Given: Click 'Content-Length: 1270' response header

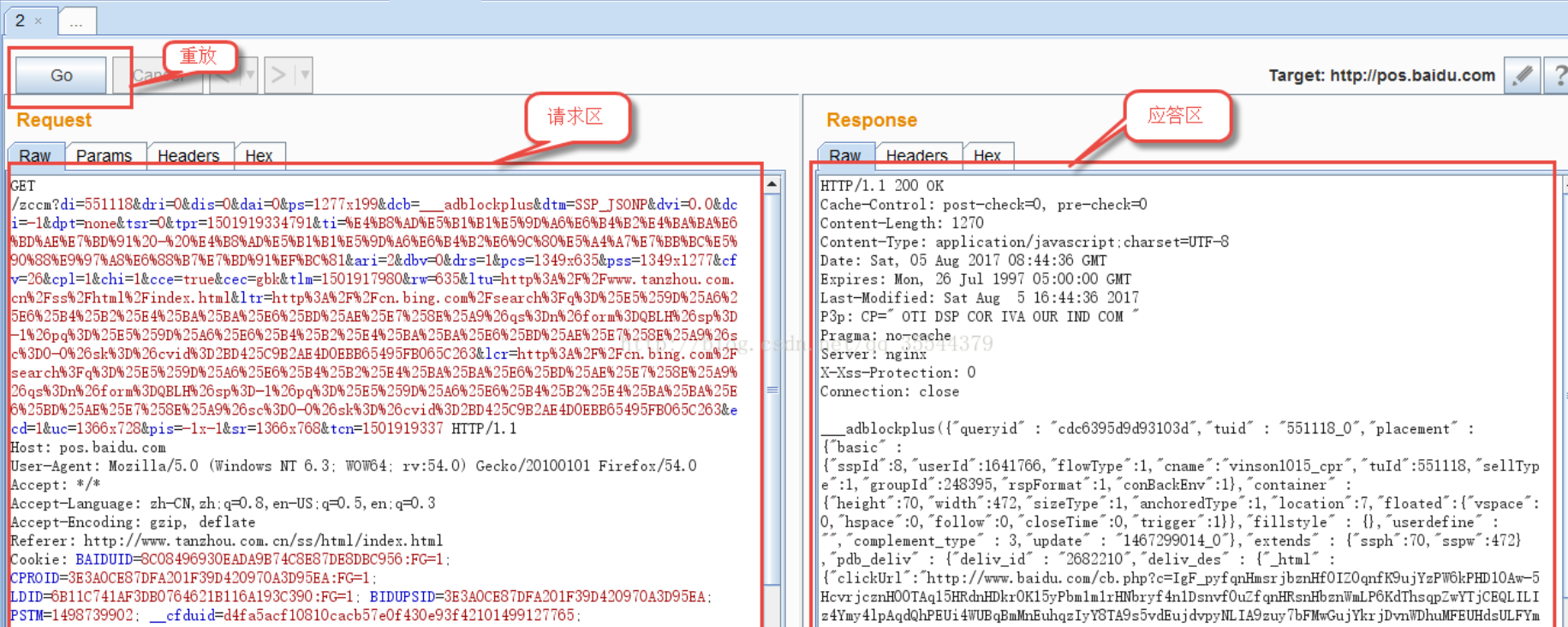Looking at the screenshot, I should click(902, 223).
